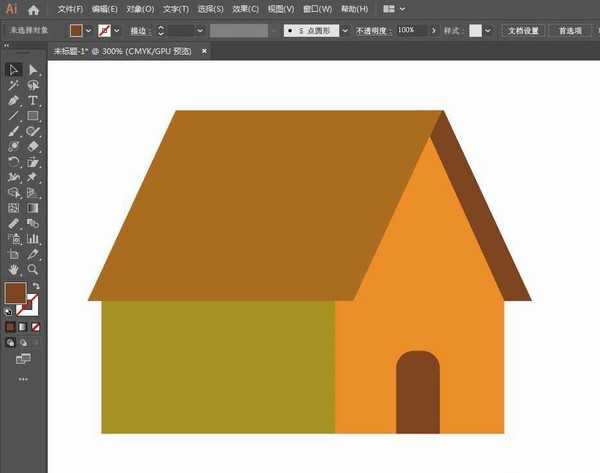Select the Type tool
The image size is (600, 473).
pos(33,101)
